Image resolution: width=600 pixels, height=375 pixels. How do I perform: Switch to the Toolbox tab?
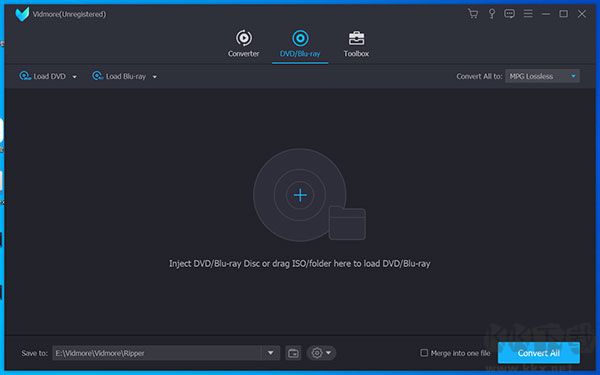click(x=356, y=44)
